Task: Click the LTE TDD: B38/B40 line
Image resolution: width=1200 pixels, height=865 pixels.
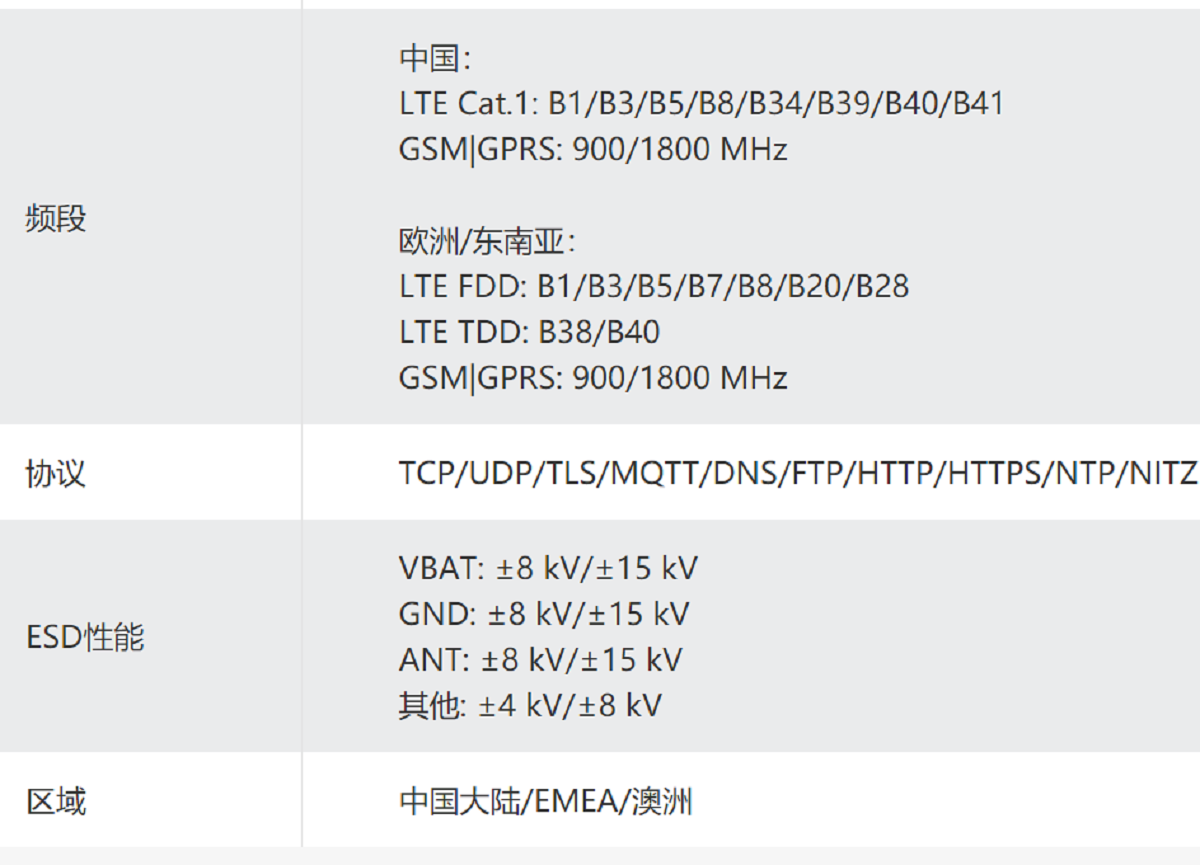Action: (529, 332)
